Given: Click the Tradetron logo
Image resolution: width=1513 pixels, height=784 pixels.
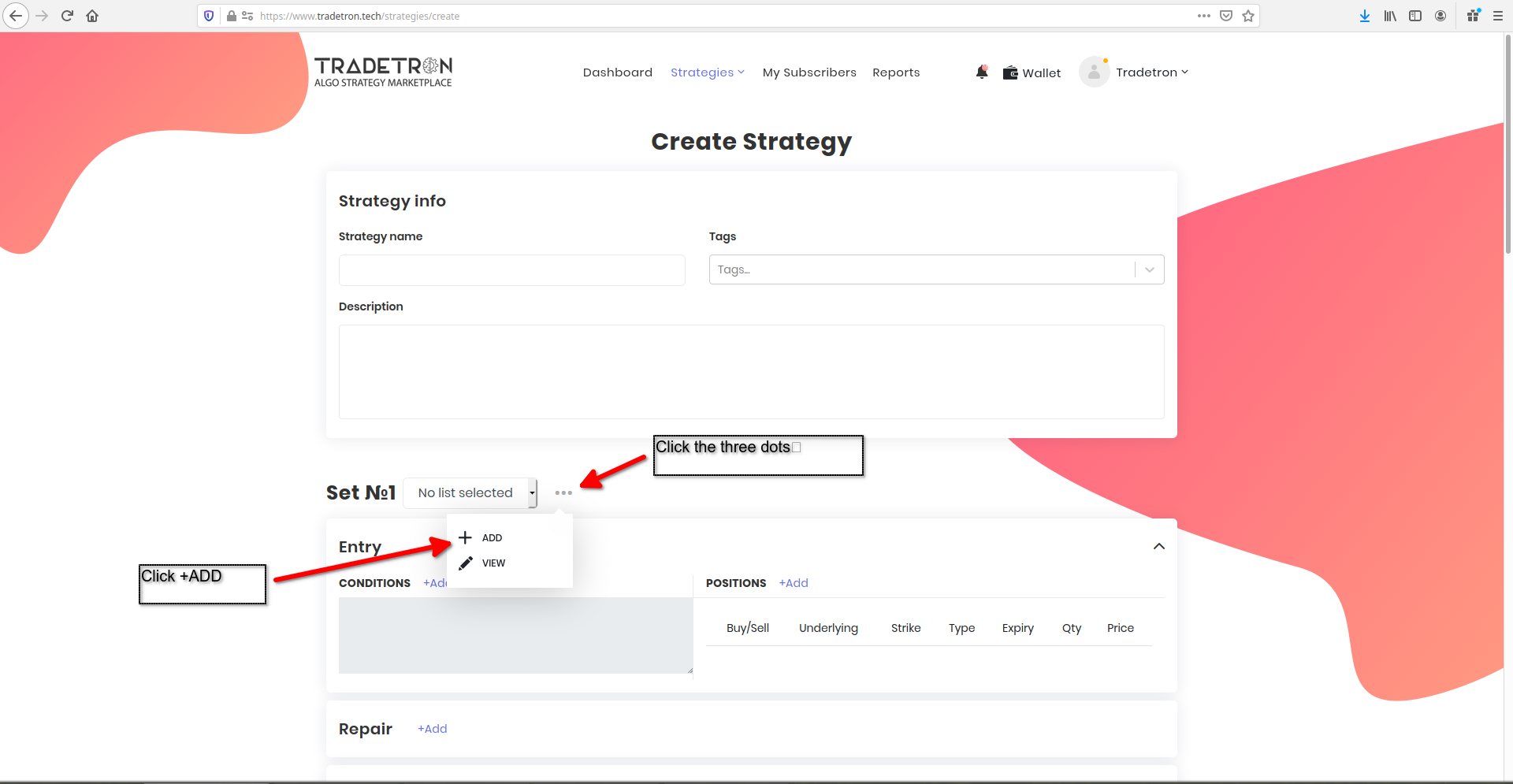Looking at the screenshot, I should coord(383,72).
